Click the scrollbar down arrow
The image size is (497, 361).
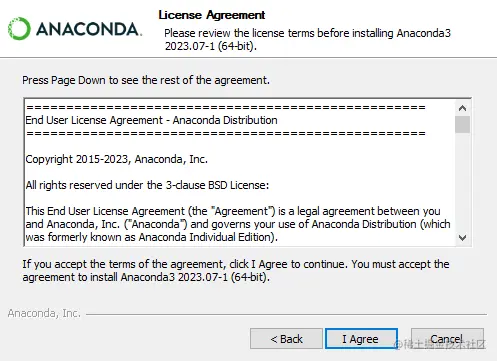tap(462, 238)
